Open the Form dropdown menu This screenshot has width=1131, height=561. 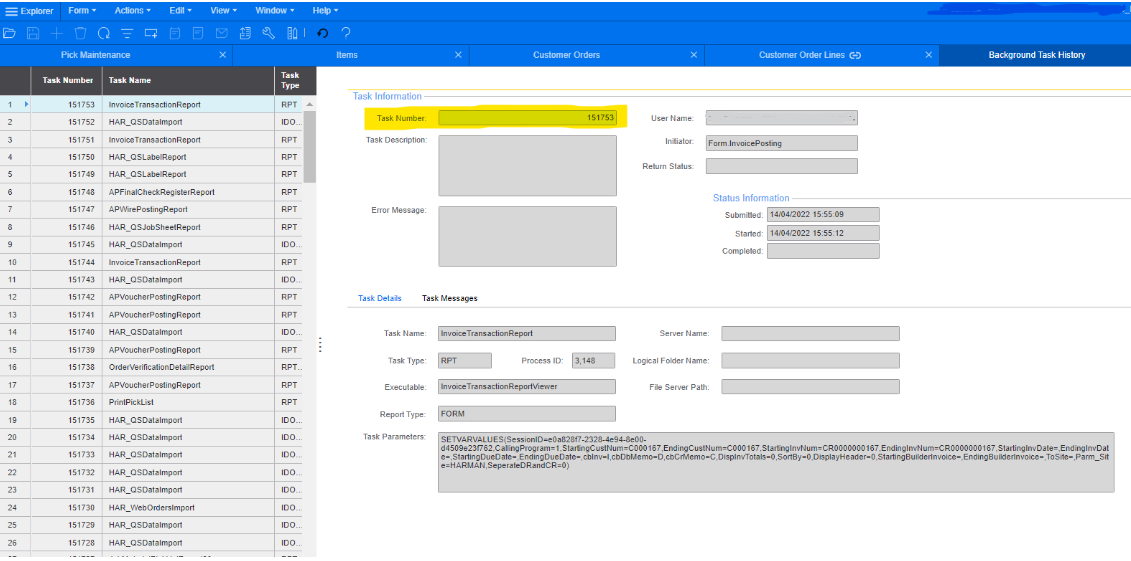82,10
